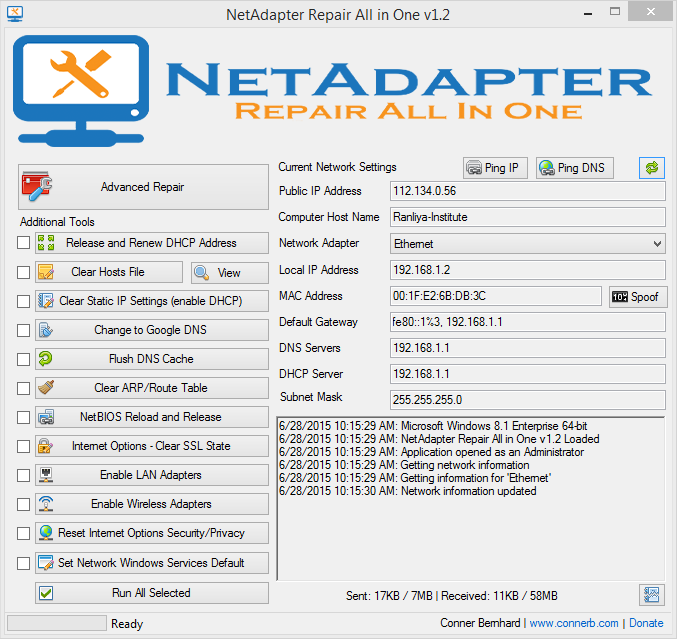Click the Subnet Mask field
677x639 pixels.
[x=528, y=400]
